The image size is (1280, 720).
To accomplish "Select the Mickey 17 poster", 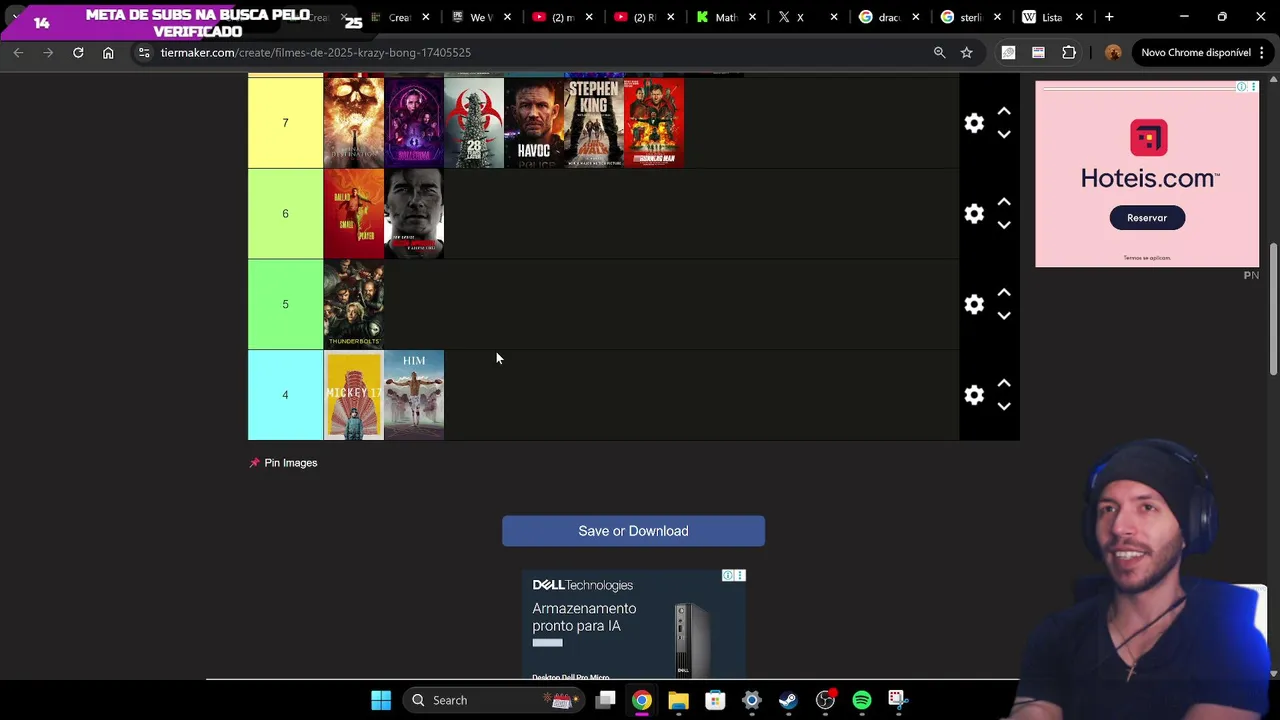I will [x=354, y=395].
